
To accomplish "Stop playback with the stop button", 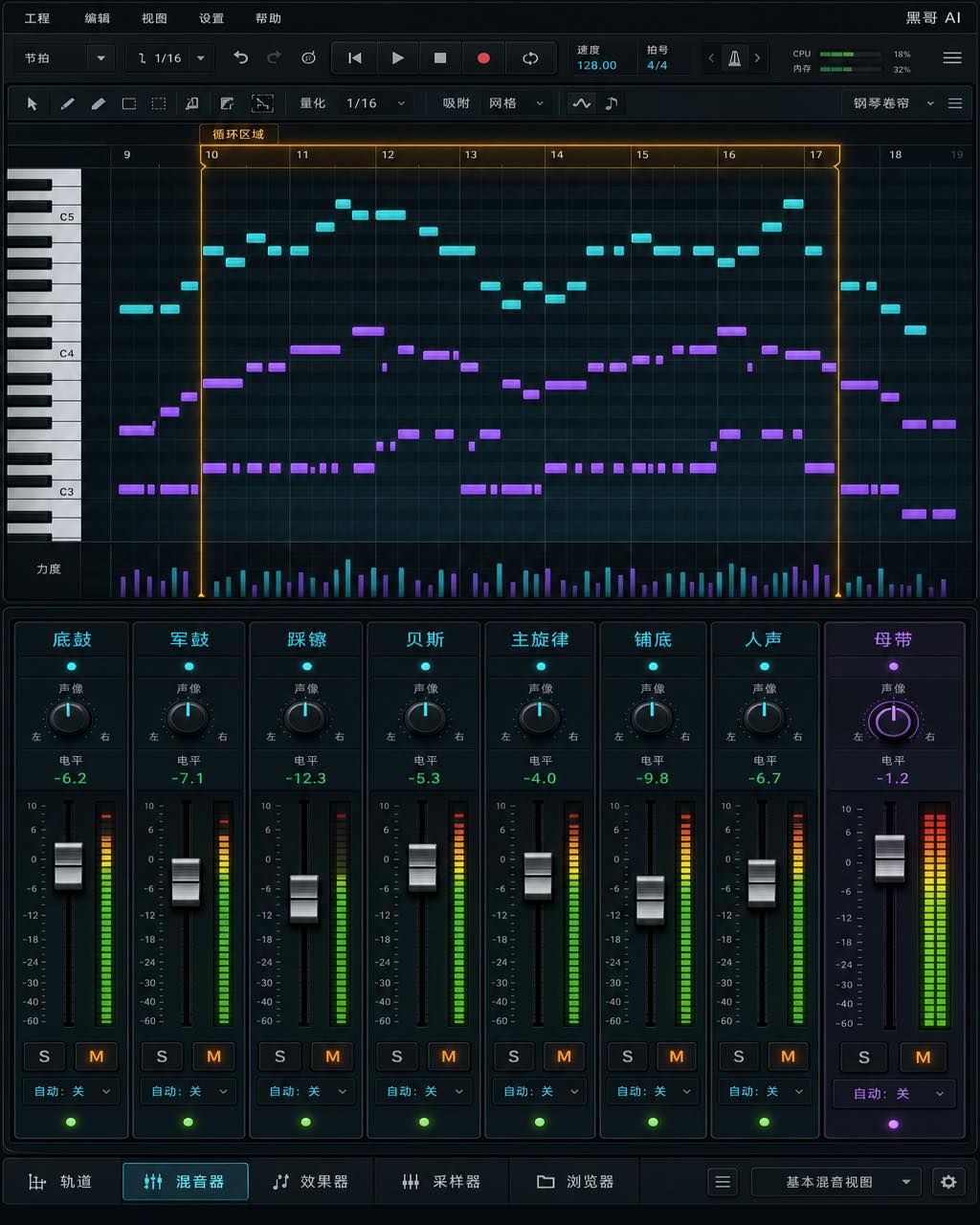I will (x=440, y=58).
